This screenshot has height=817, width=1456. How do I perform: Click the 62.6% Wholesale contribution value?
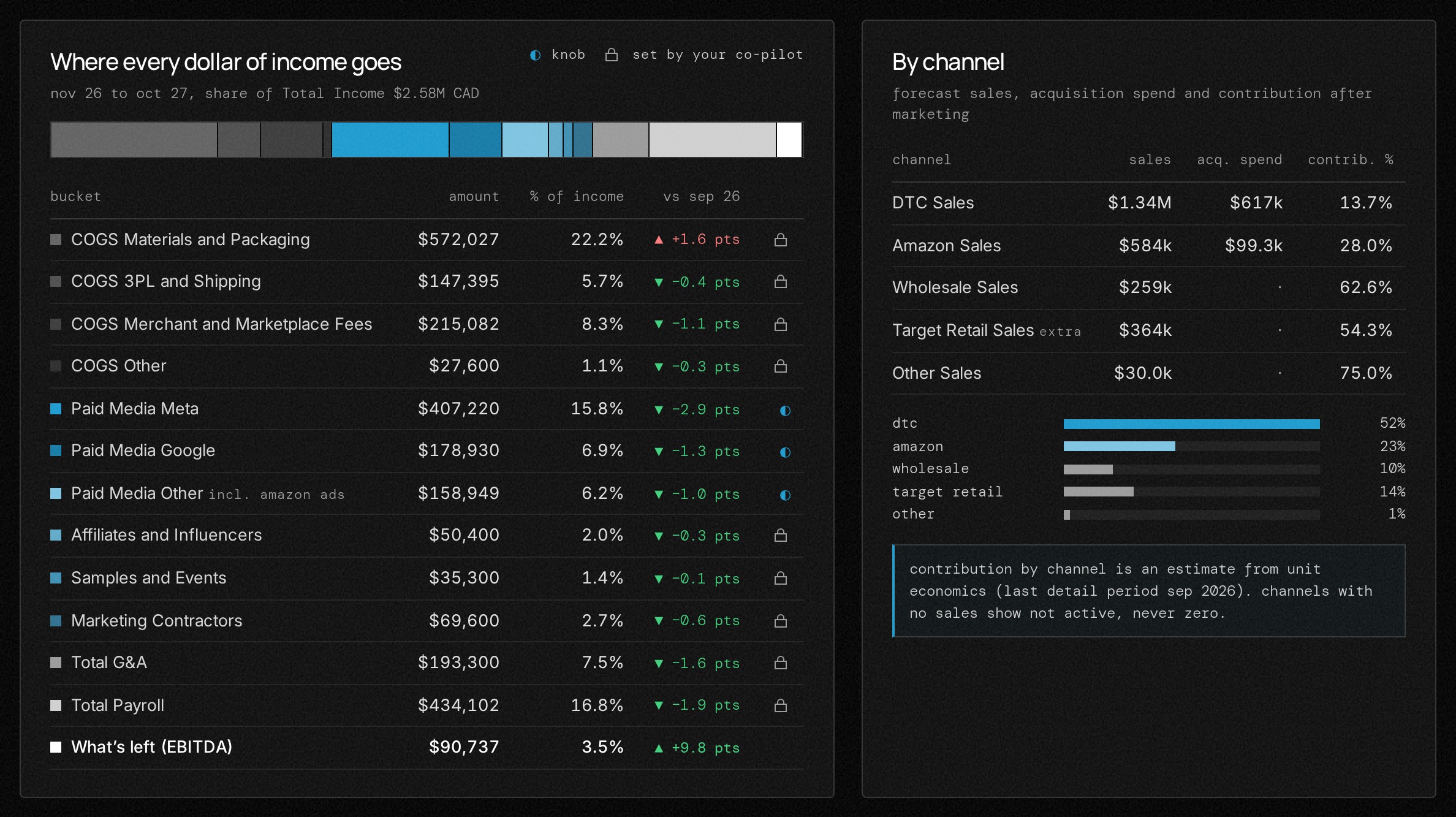coord(1366,287)
